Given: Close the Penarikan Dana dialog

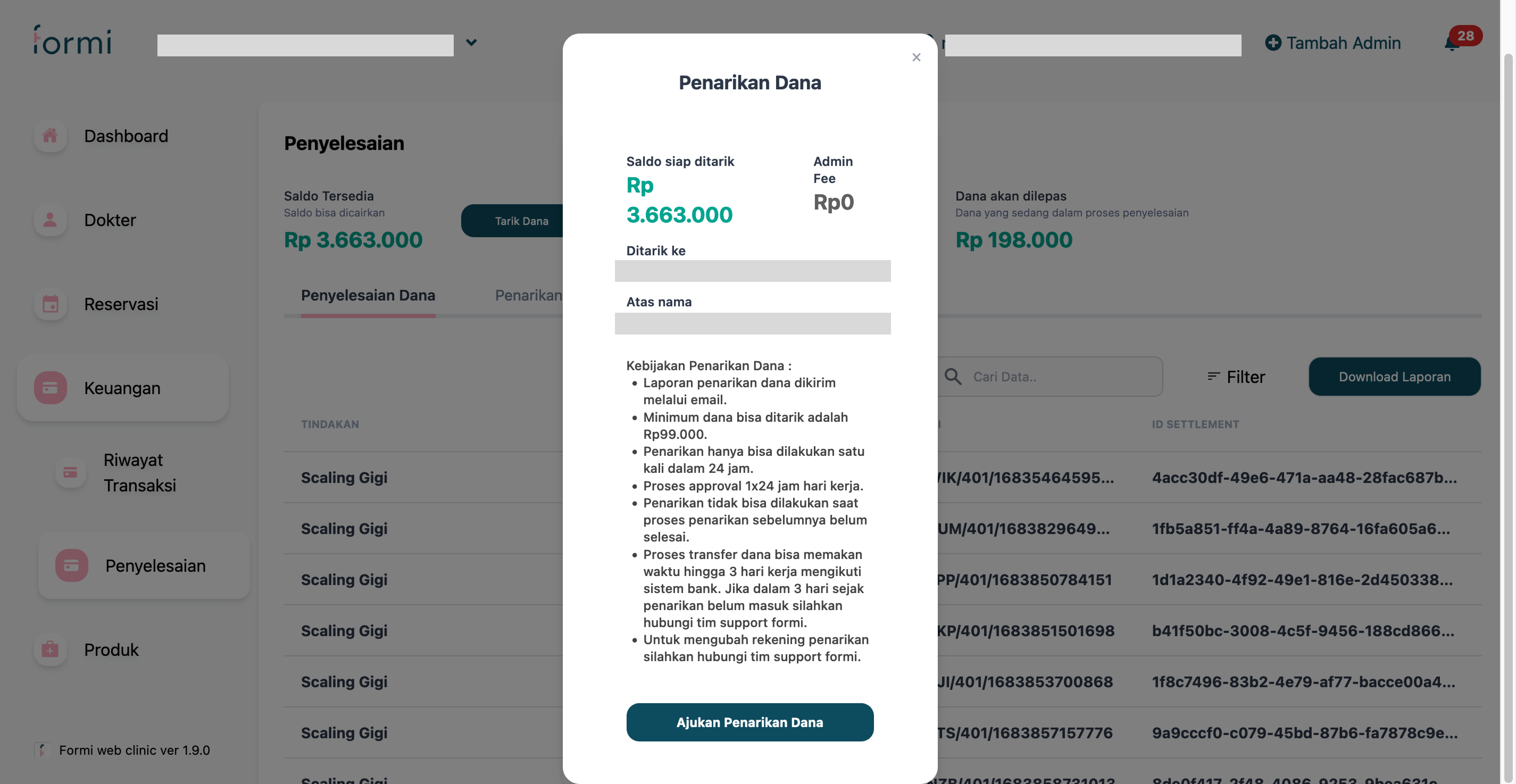Looking at the screenshot, I should tap(916, 57).
